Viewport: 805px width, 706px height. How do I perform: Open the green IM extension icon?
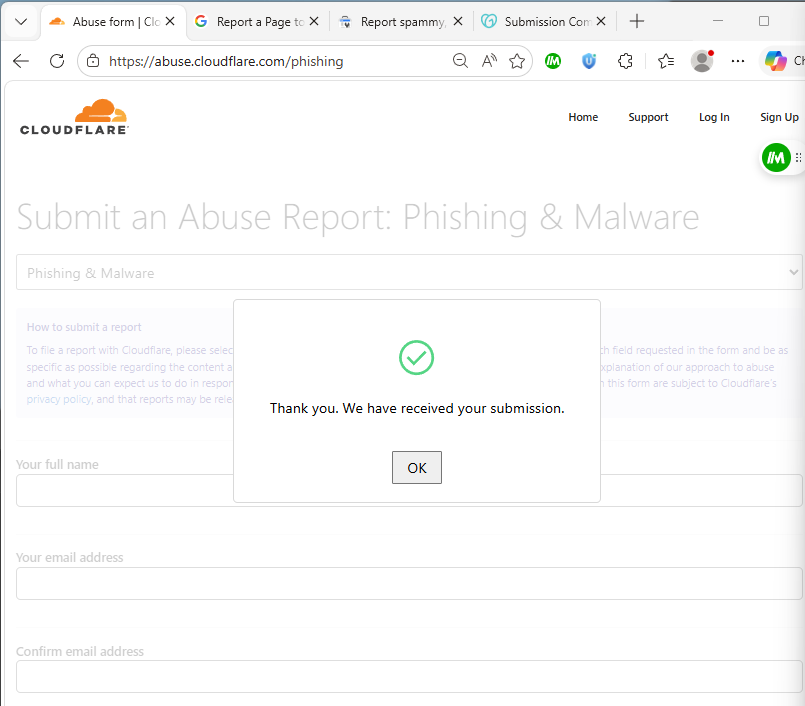(553, 61)
